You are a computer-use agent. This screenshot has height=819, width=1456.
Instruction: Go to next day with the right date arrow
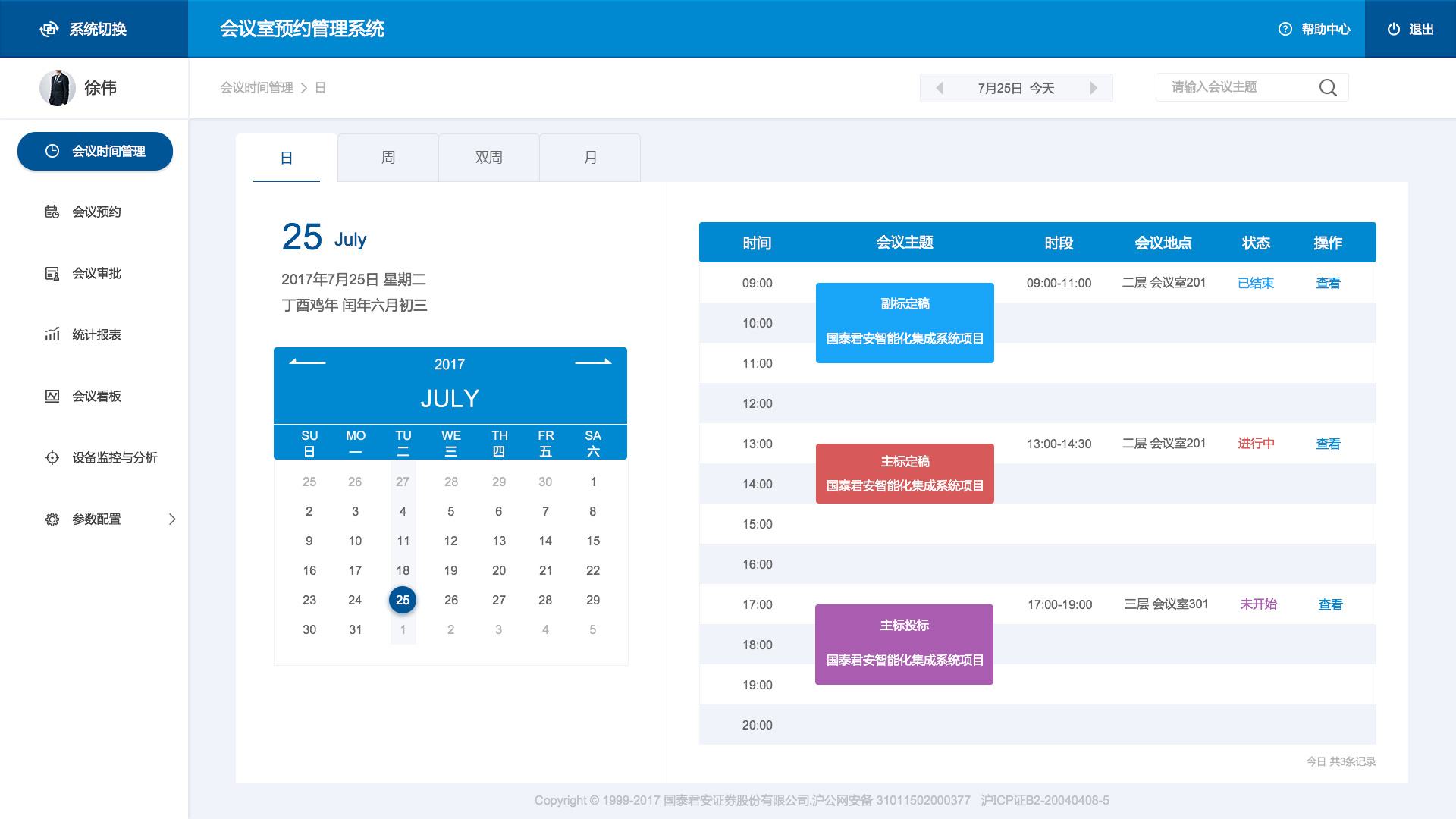click(x=1094, y=87)
